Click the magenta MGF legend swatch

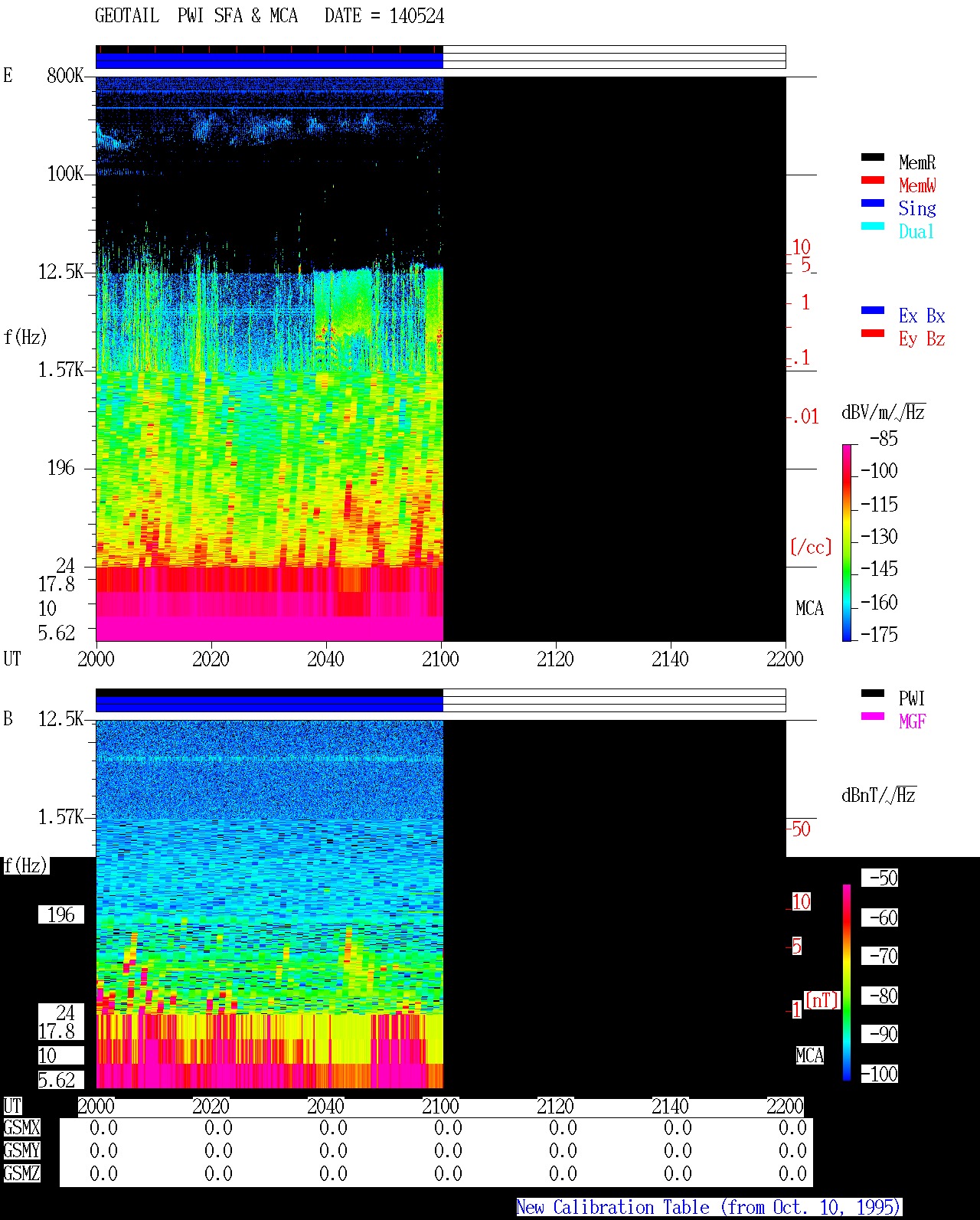click(873, 716)
